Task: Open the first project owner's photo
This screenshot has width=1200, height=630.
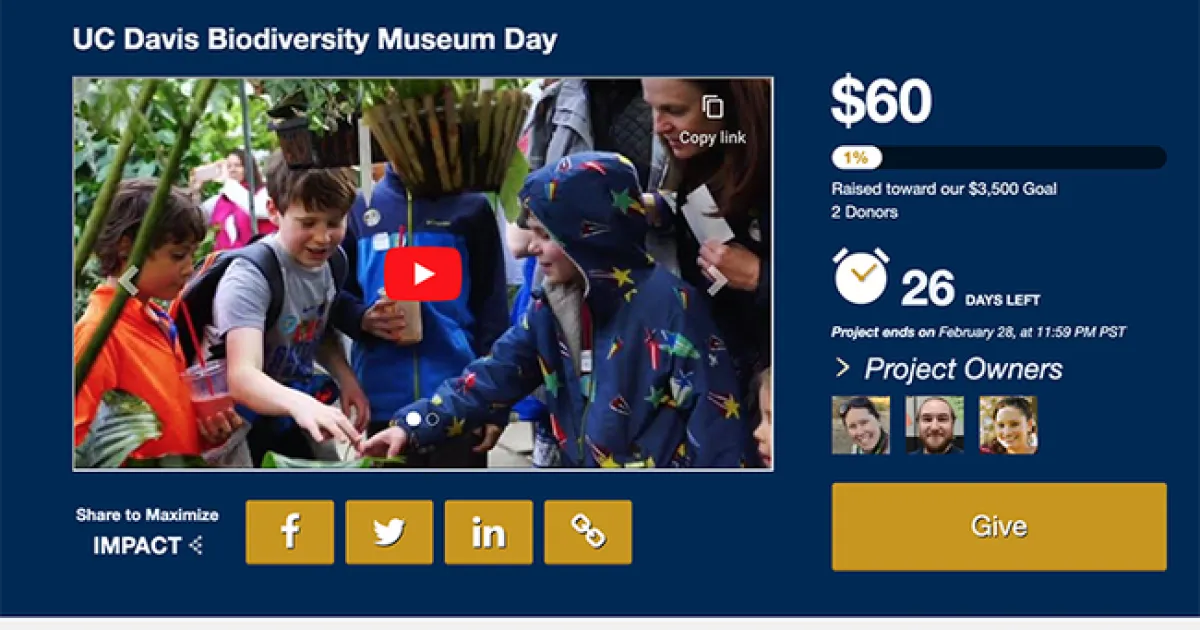Action: [x=861, y=425]
